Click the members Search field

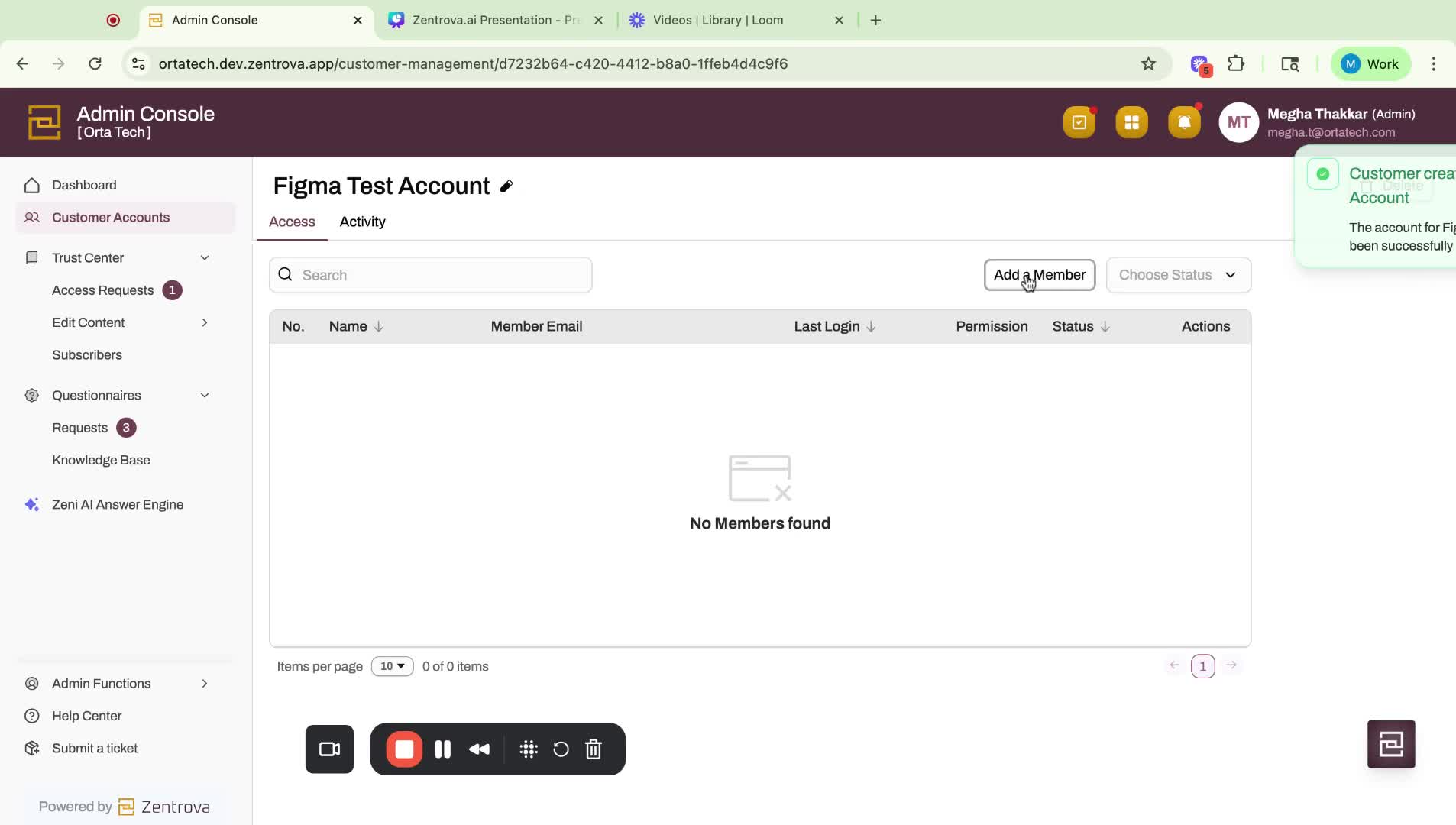(430, 275)
